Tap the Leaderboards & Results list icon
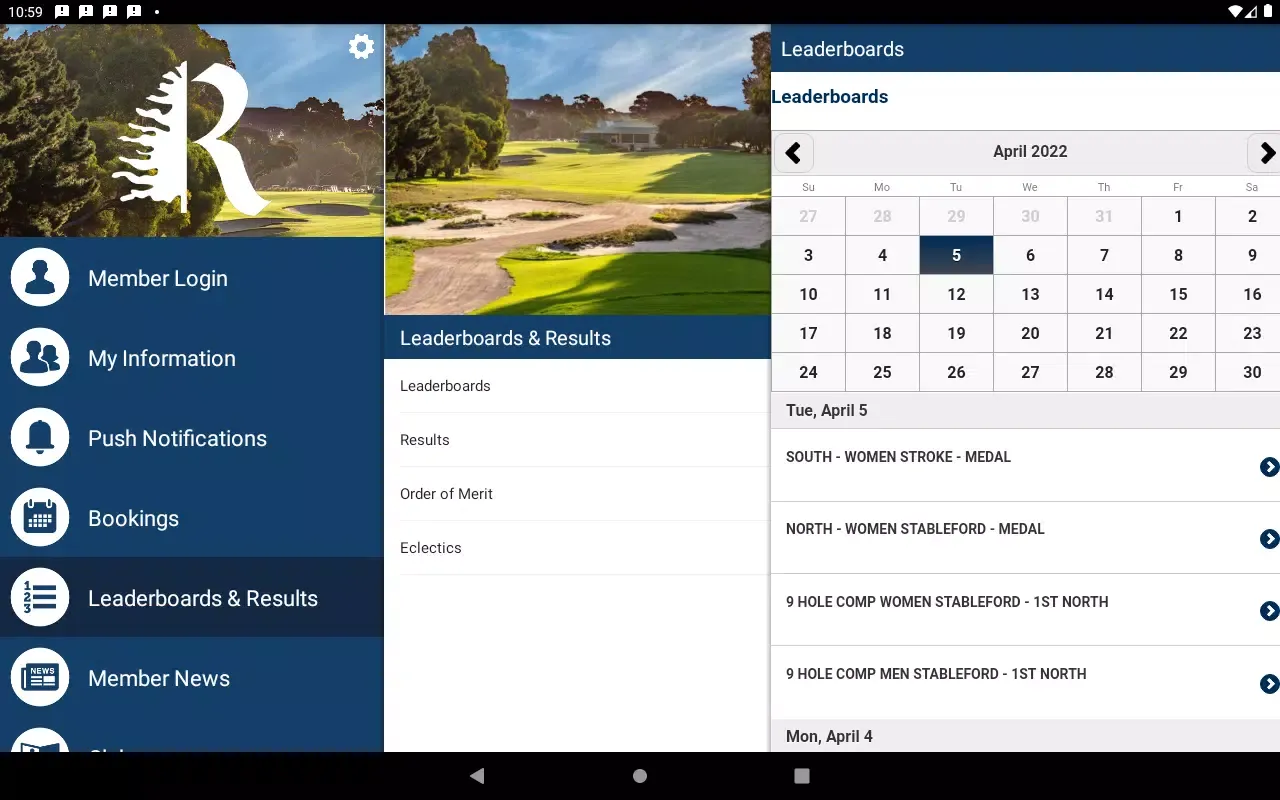The image size is (1280, 800). [x=40, y=598]
